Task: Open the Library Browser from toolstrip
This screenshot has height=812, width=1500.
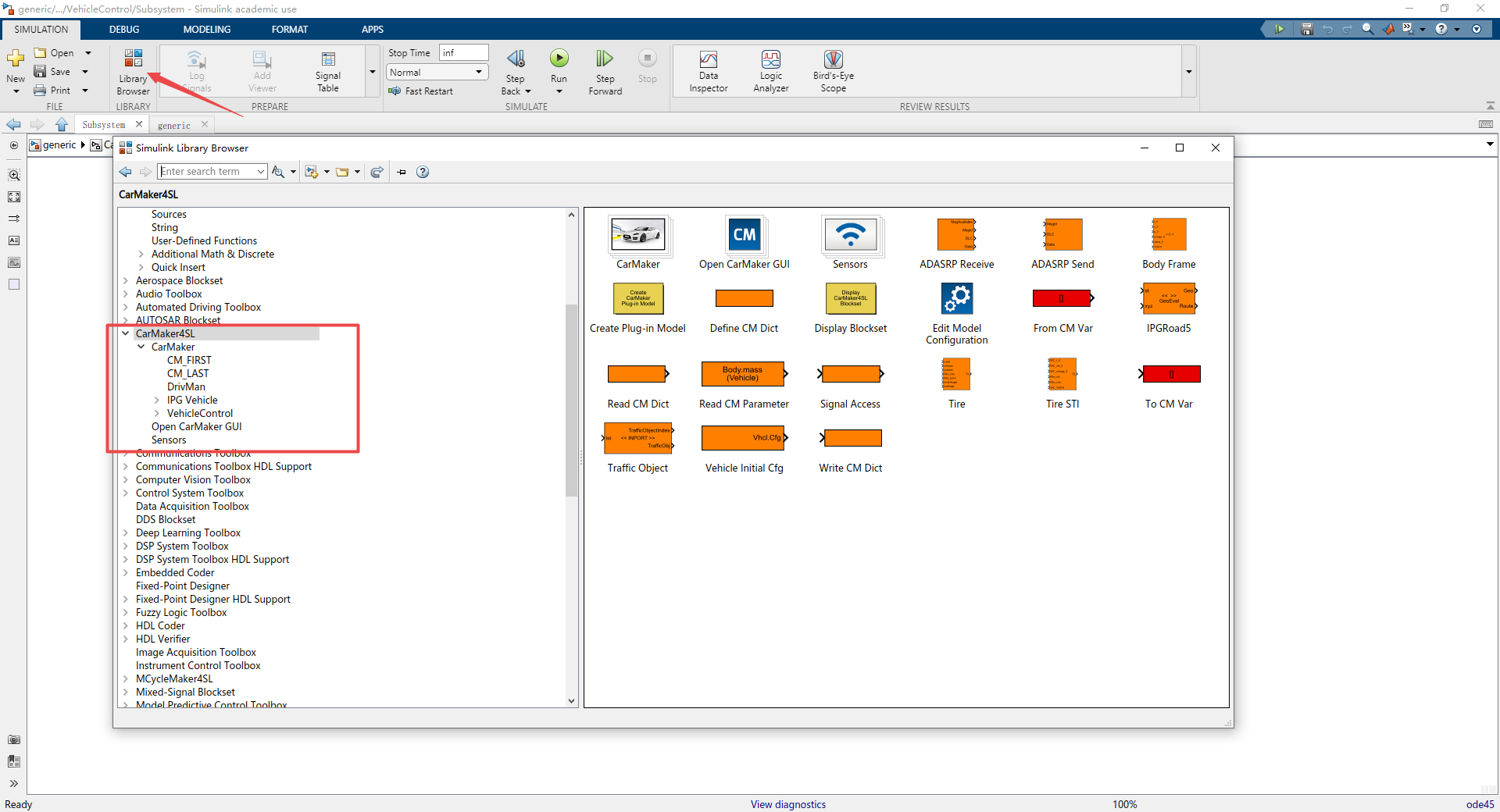Action: (134, 72)
